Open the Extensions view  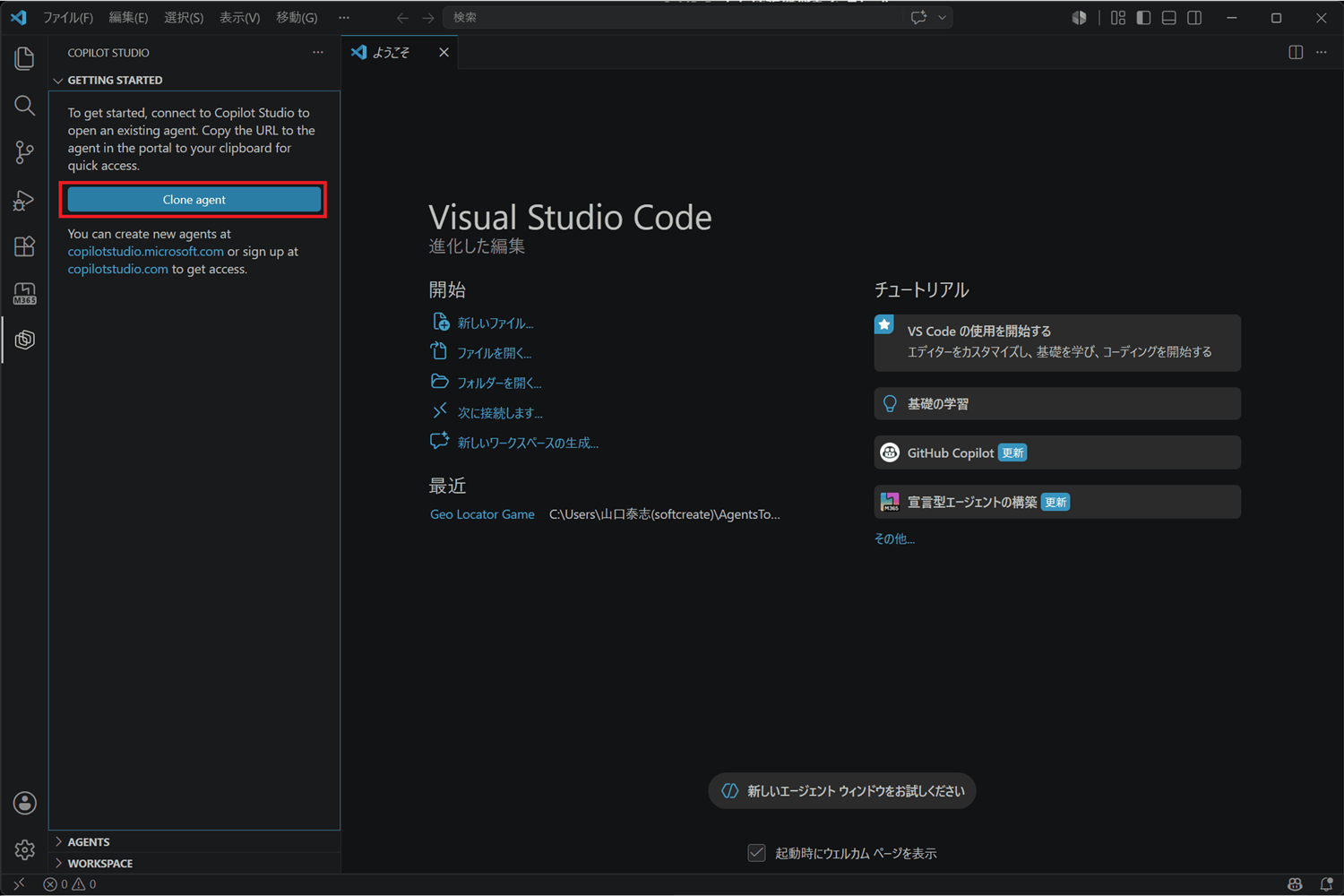tap(24, 246)
